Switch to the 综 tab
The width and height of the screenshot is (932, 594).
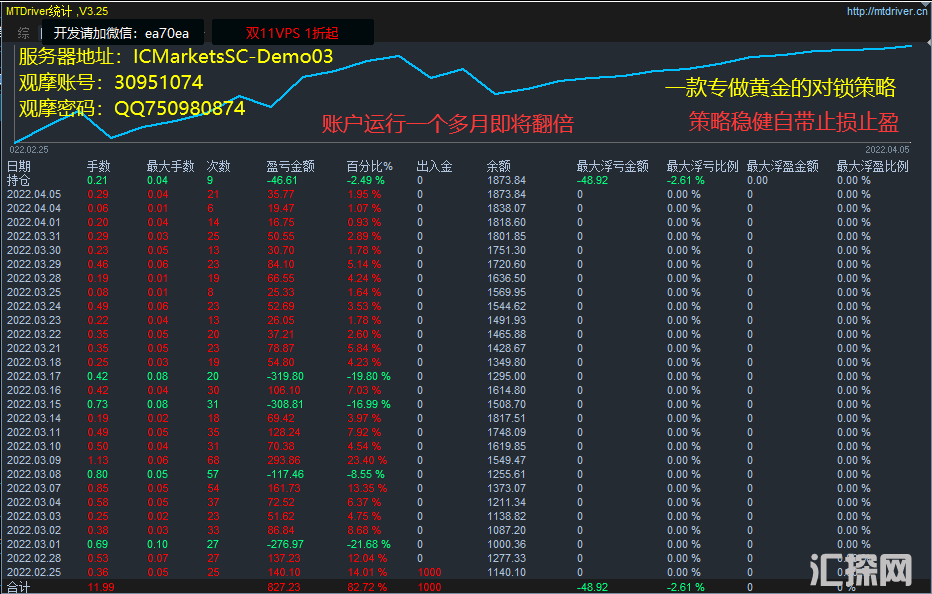23,33
